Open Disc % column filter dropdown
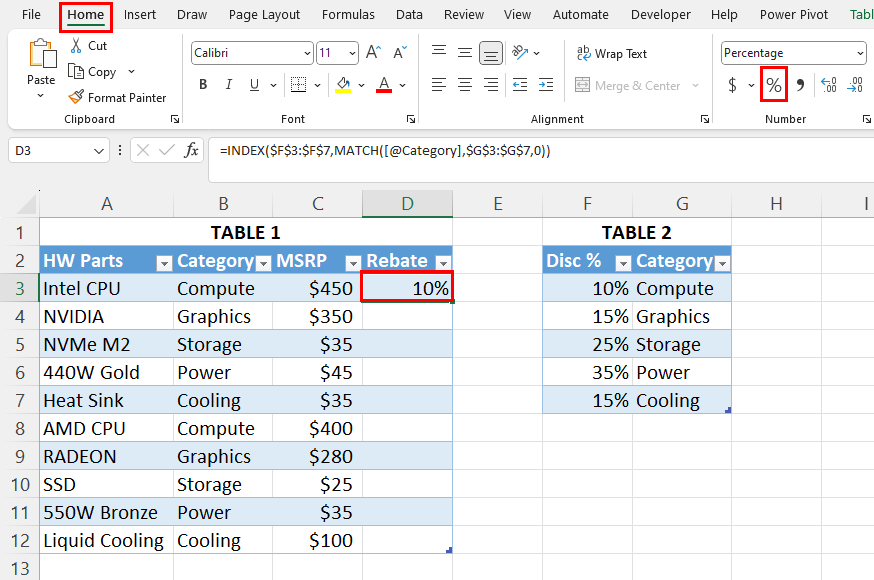Screen dimensions: 874x580 click(623, 263)
